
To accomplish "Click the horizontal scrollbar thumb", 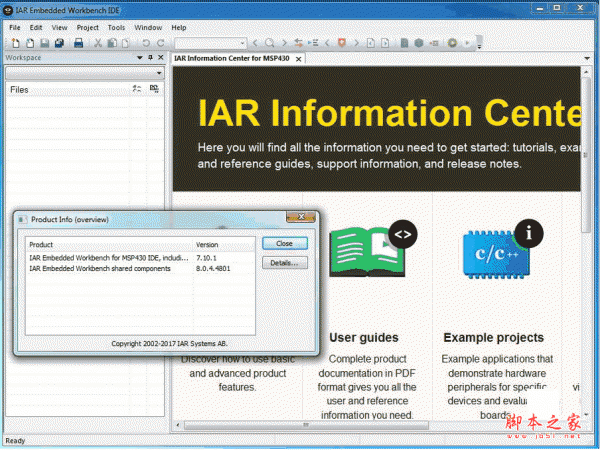I will [306, 425].
